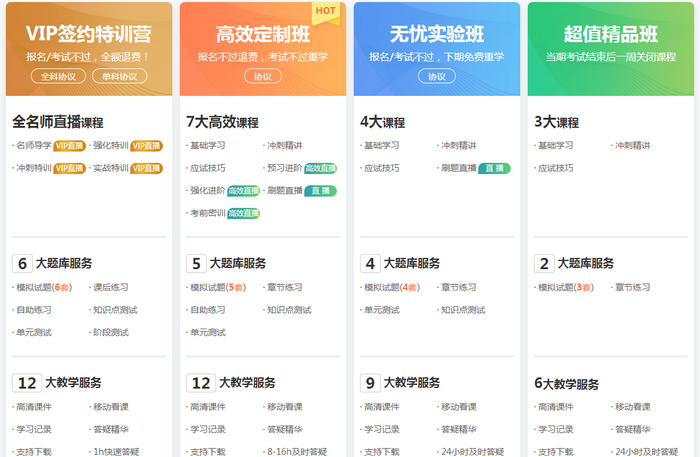Click 高效直播 badge beside 考前密训
Image resolution: width=700 pixels, height=457 pixels.
pyautogui.click(x=243, y=213)
